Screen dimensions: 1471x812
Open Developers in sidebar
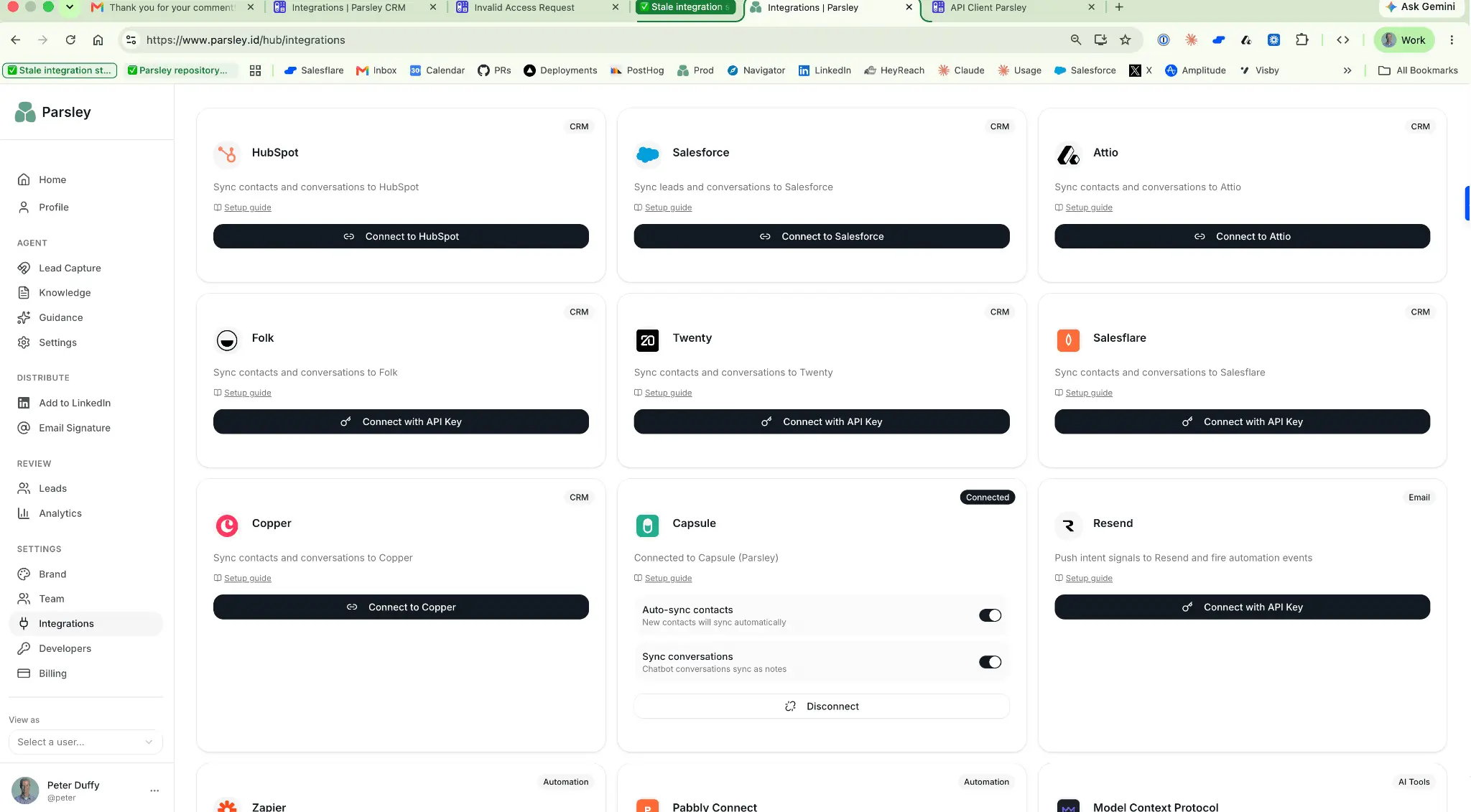(85, 648)
